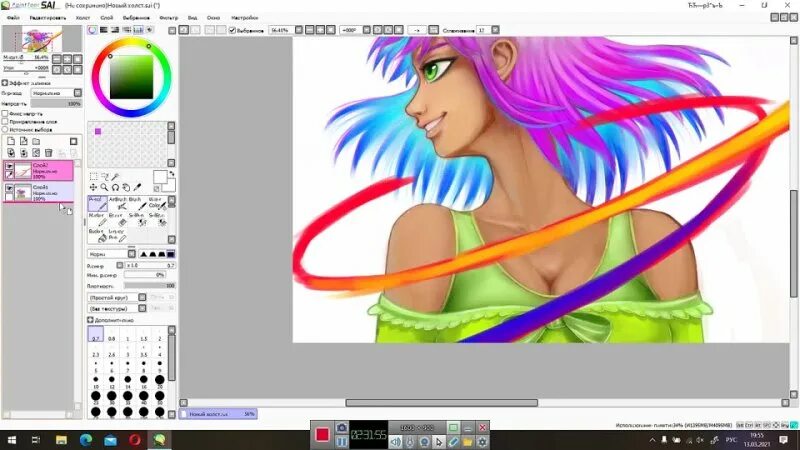Select the Hand pan tool

[126, 188]
